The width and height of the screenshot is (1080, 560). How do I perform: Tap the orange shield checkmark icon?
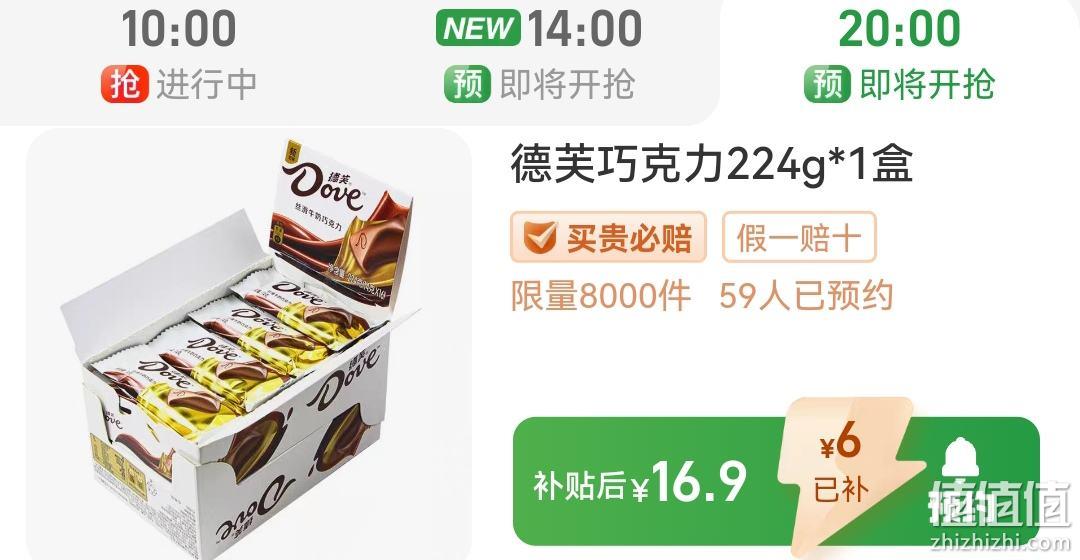(x=539, y=238)
